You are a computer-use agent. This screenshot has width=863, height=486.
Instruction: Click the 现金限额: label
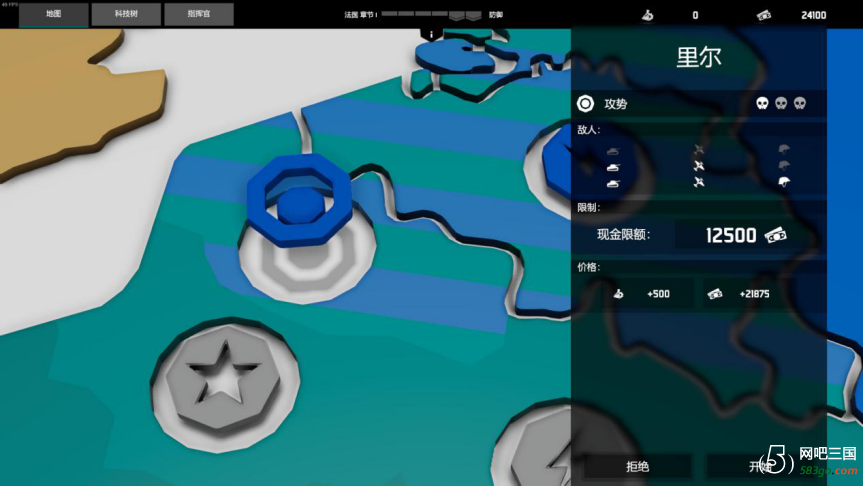(624, 235)
